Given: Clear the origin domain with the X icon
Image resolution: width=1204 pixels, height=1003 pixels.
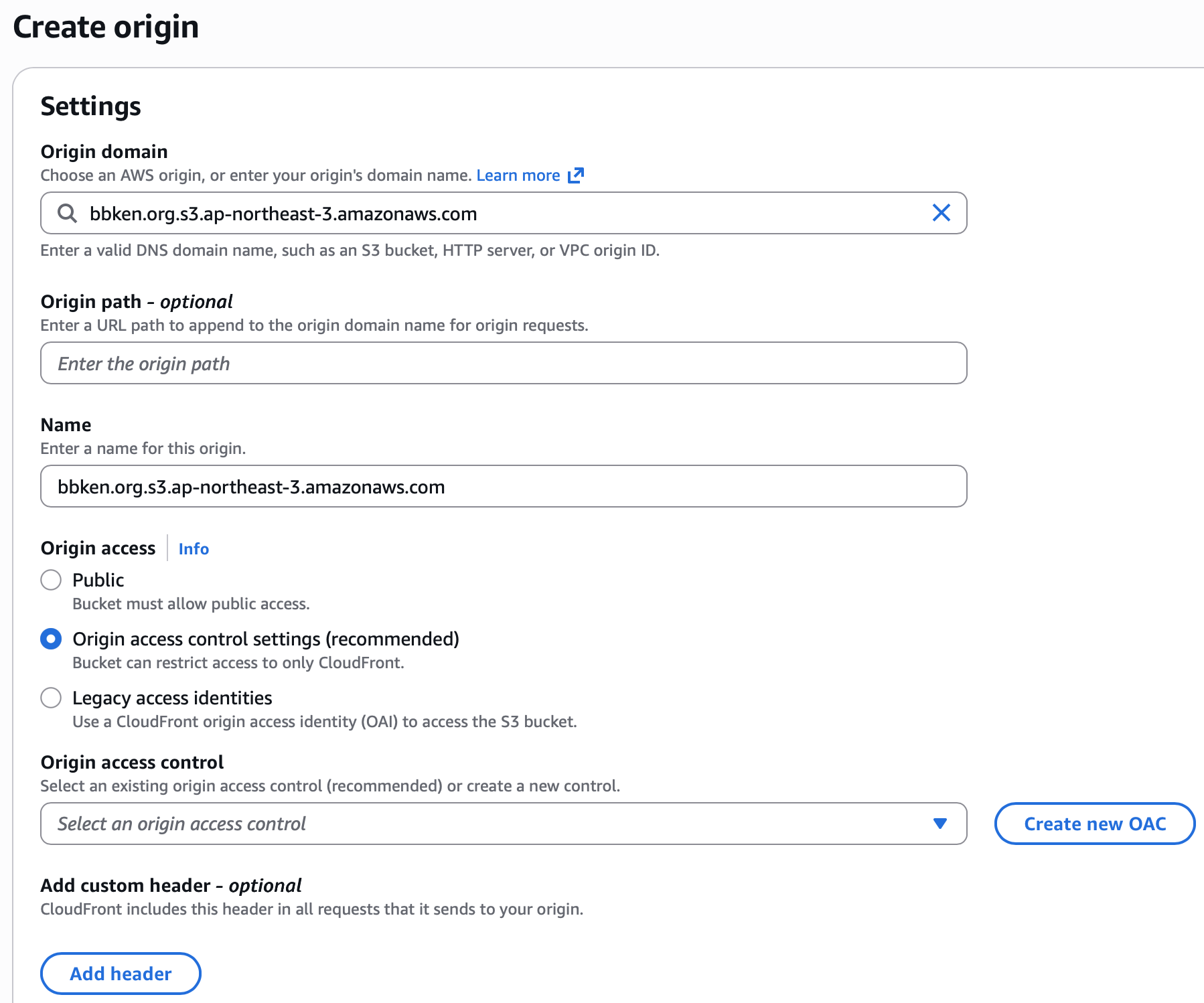Looking at the screenshot, I should coord(941,213).
